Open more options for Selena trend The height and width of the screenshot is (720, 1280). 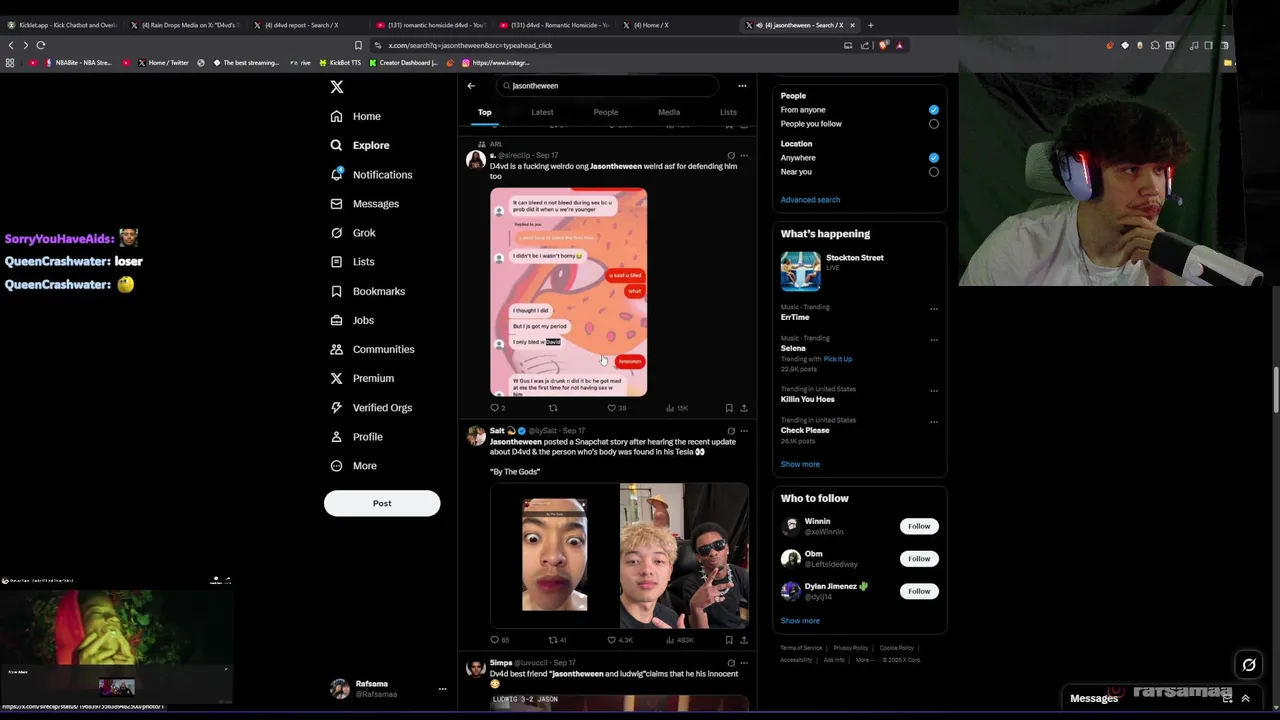coord(934,340)
